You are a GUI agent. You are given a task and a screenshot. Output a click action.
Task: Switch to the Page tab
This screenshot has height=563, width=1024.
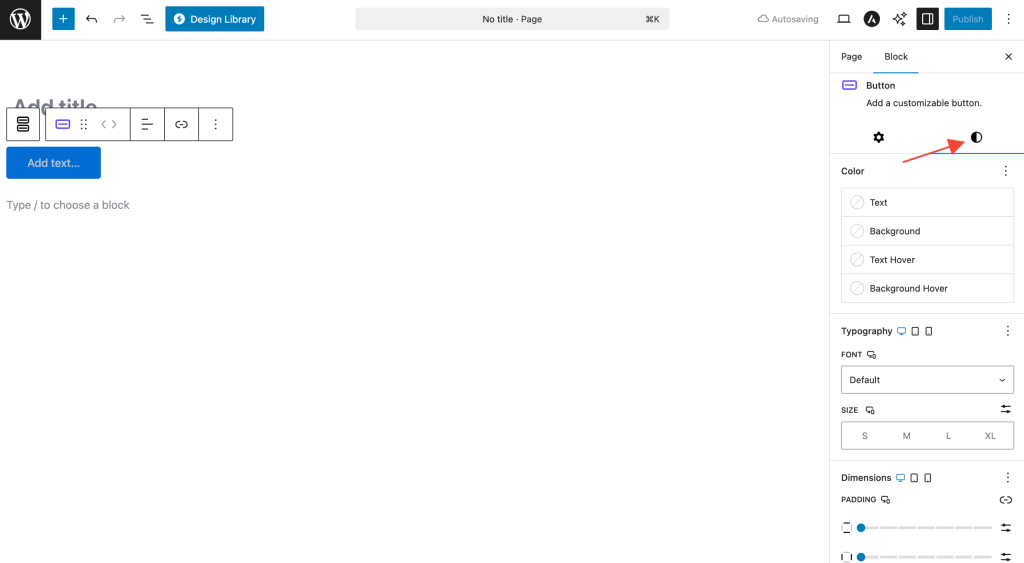pyautogui.click(x=851, y=57)
